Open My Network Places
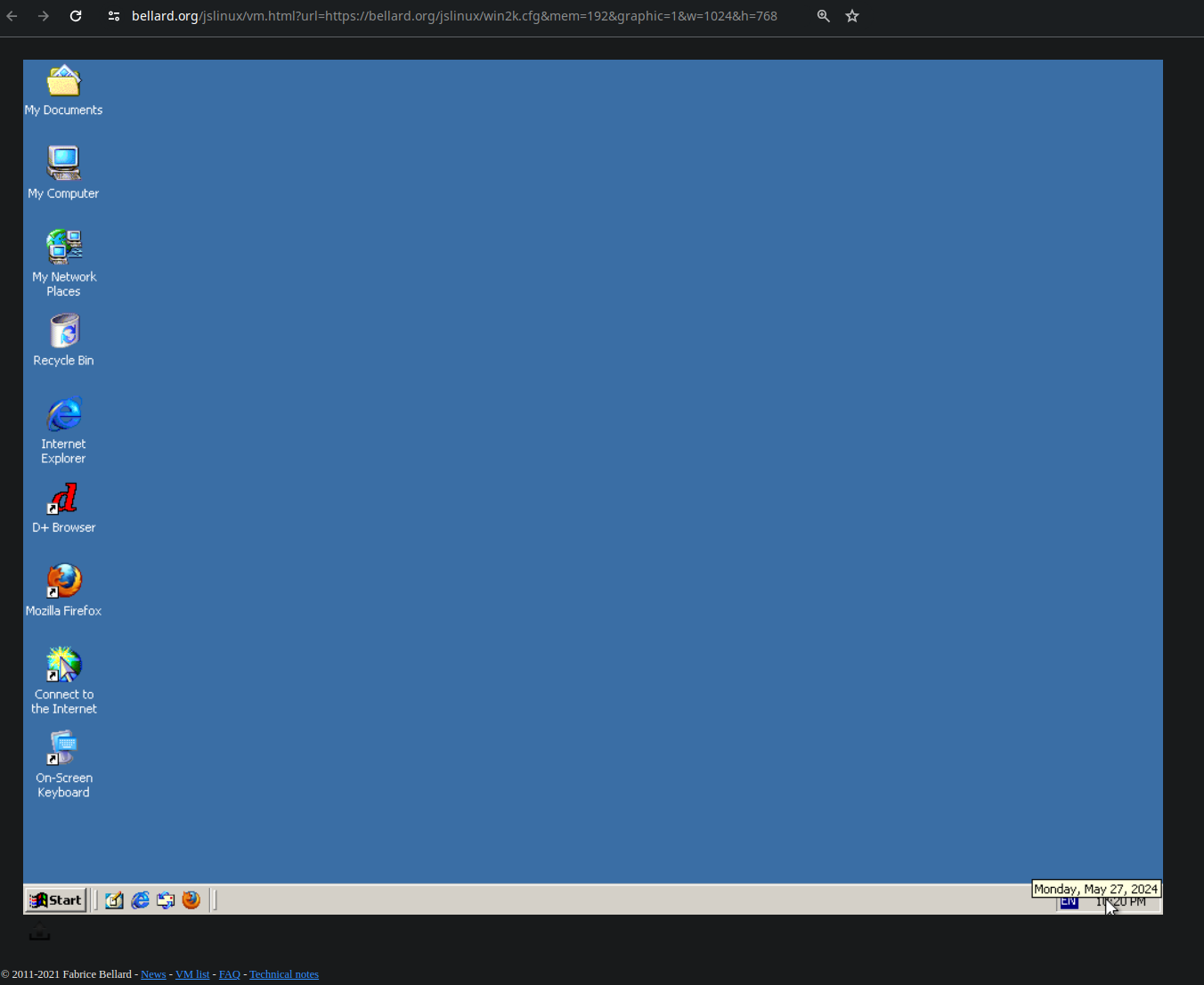 (62, 247)
